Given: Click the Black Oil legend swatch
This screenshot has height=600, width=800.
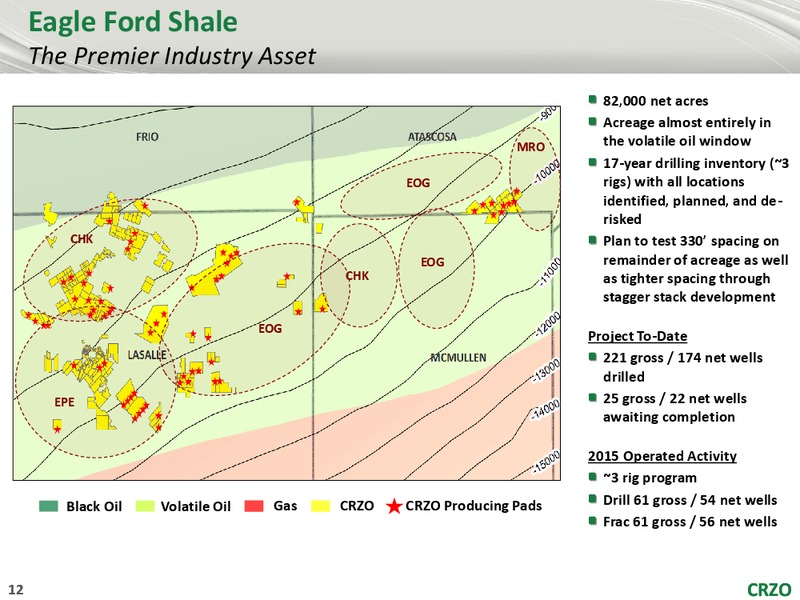Looking at the screenshot, I should pyautogui.click(x=48, y=506).
